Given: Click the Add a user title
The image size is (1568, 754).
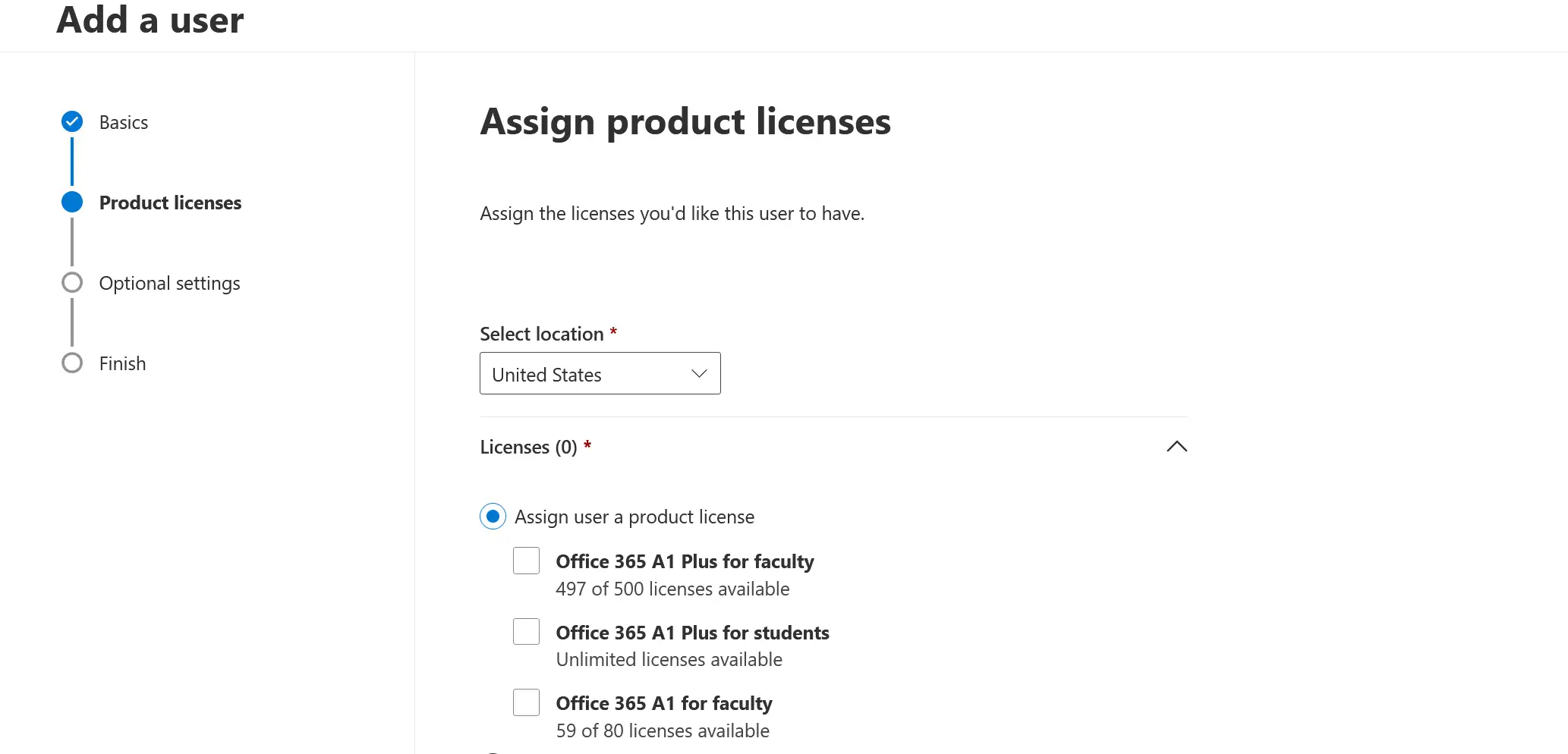Looking at the screenshot, I should (150, 19).
